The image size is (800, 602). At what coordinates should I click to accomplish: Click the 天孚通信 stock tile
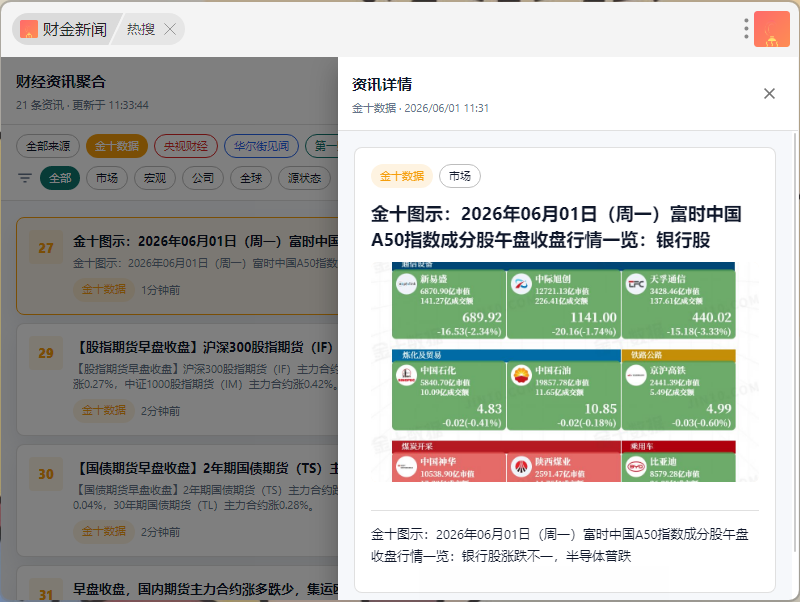[x=679, y=304]
